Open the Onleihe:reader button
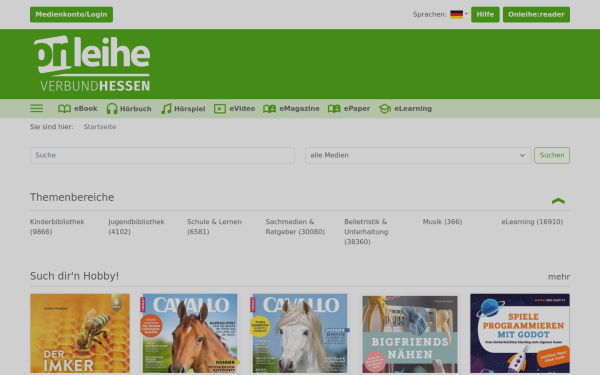This screenshot has height=375, width=600. pyautogui.click(x=536, y=15)
